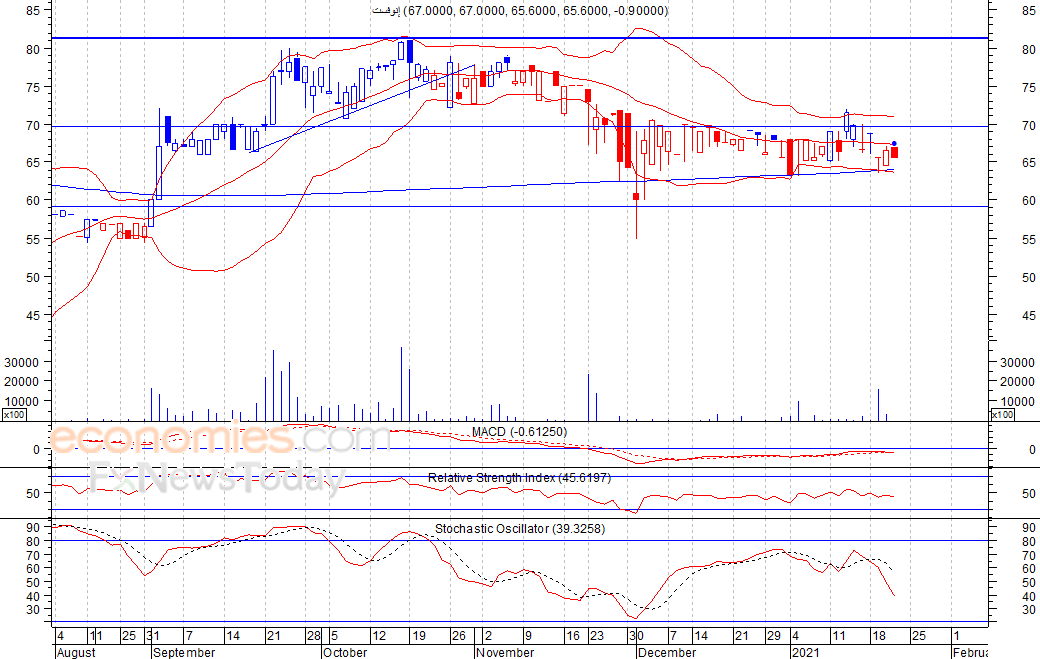Click the 70 label on the right price axis
1040x659 pixels.
tap(1029, 125)
